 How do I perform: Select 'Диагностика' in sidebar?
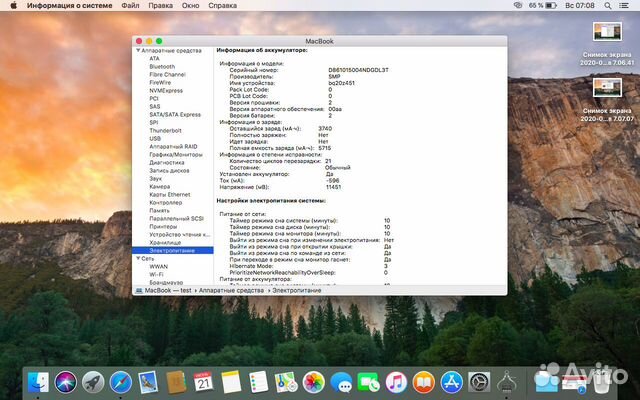click(167, 162)
